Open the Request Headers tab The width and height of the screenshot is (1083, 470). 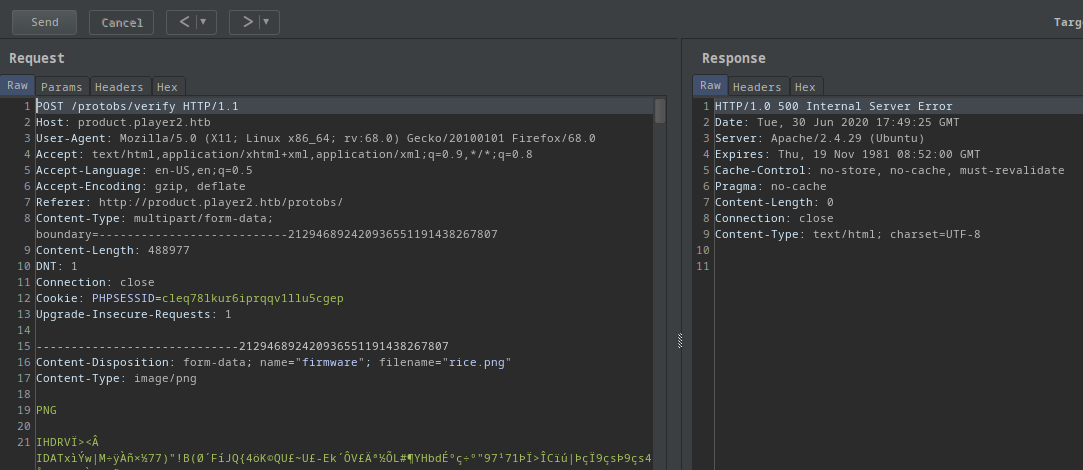pos(121,87)
